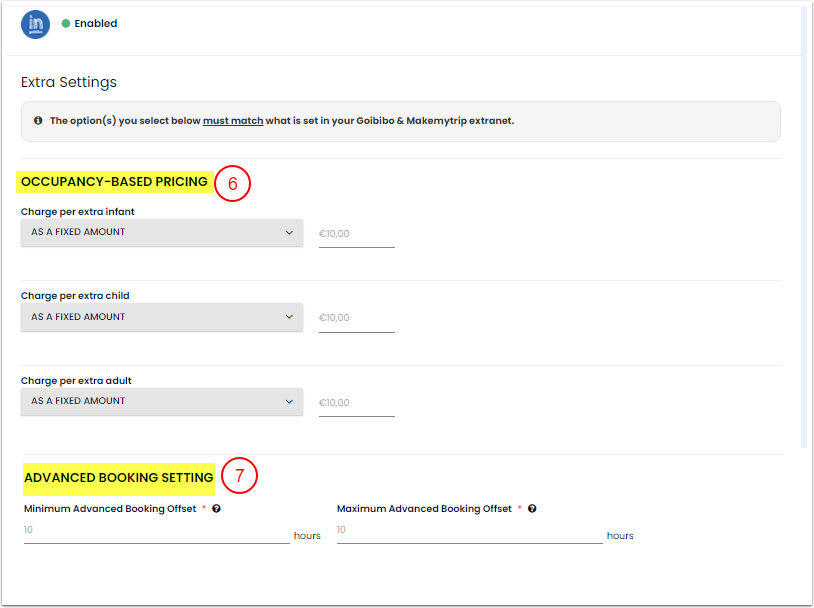This screenshot has width=814, height=608.
Task: Open the Charge per extra infant dropdown
Action: tap(162, 233)
